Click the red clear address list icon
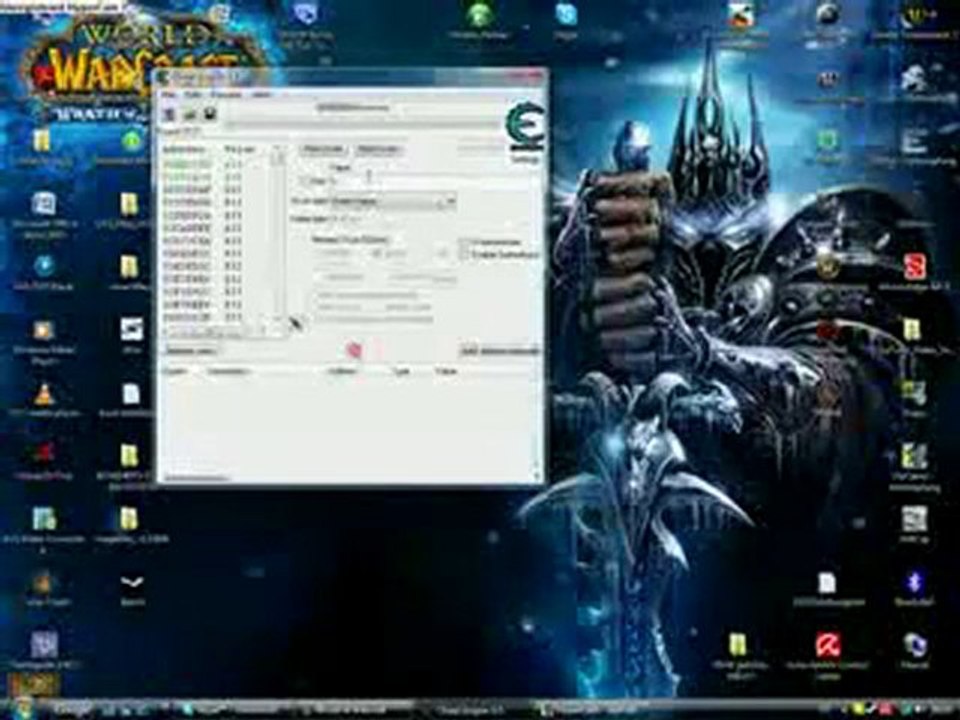Image resolution: width=960 pixels, height=720 pixels. [x=354, y=350]
